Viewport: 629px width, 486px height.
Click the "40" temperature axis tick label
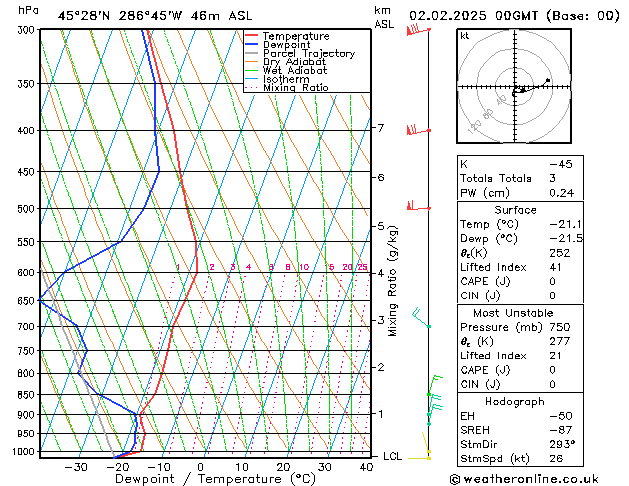(x=366, y=467)
